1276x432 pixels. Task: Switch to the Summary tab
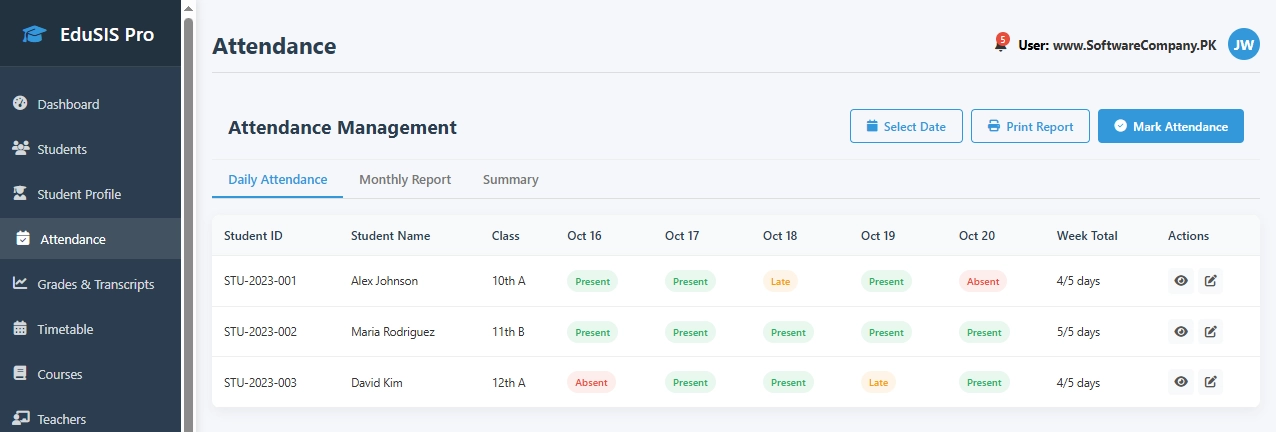click(510, 180)
